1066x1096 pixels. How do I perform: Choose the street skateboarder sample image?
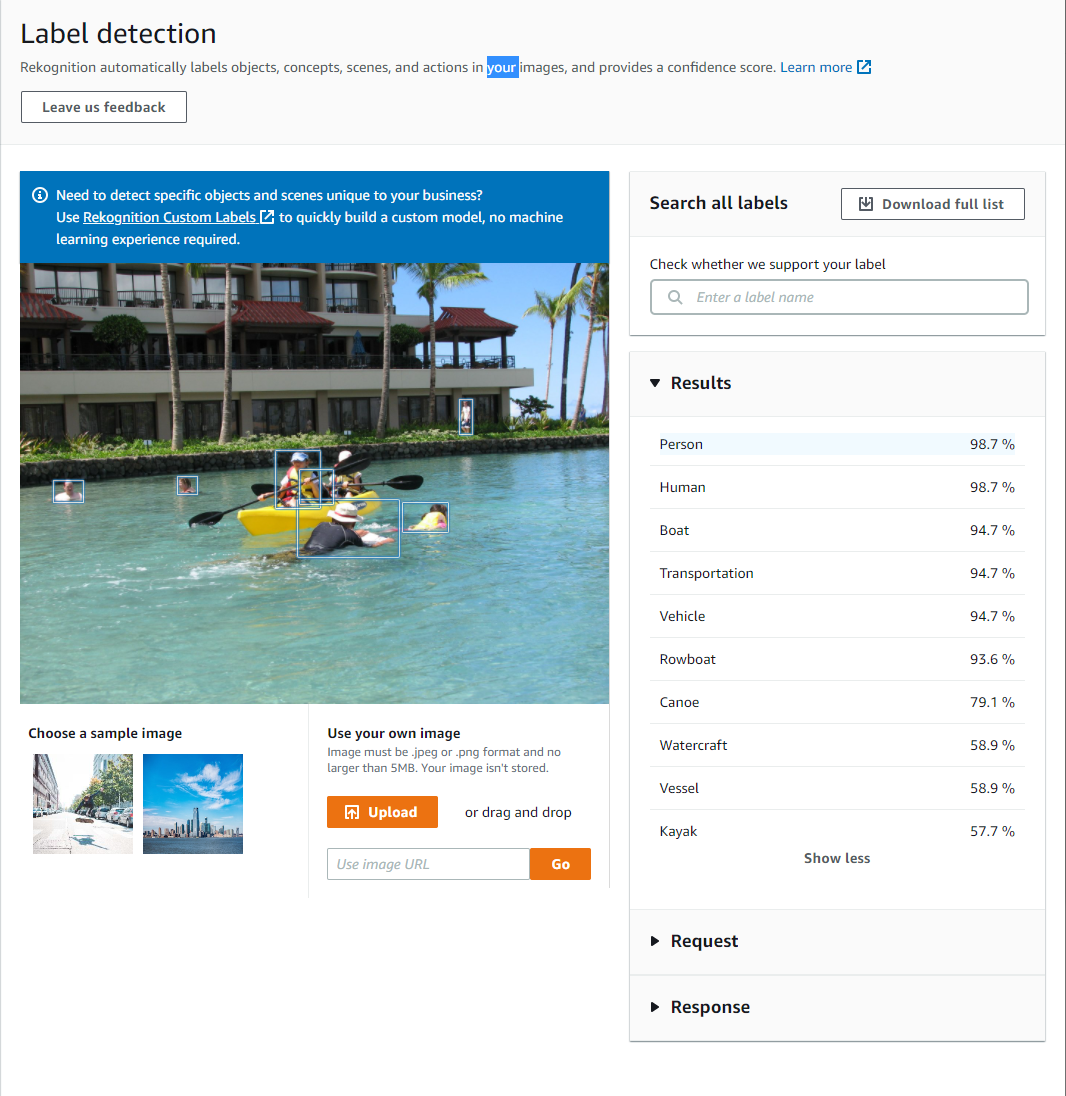82,804
